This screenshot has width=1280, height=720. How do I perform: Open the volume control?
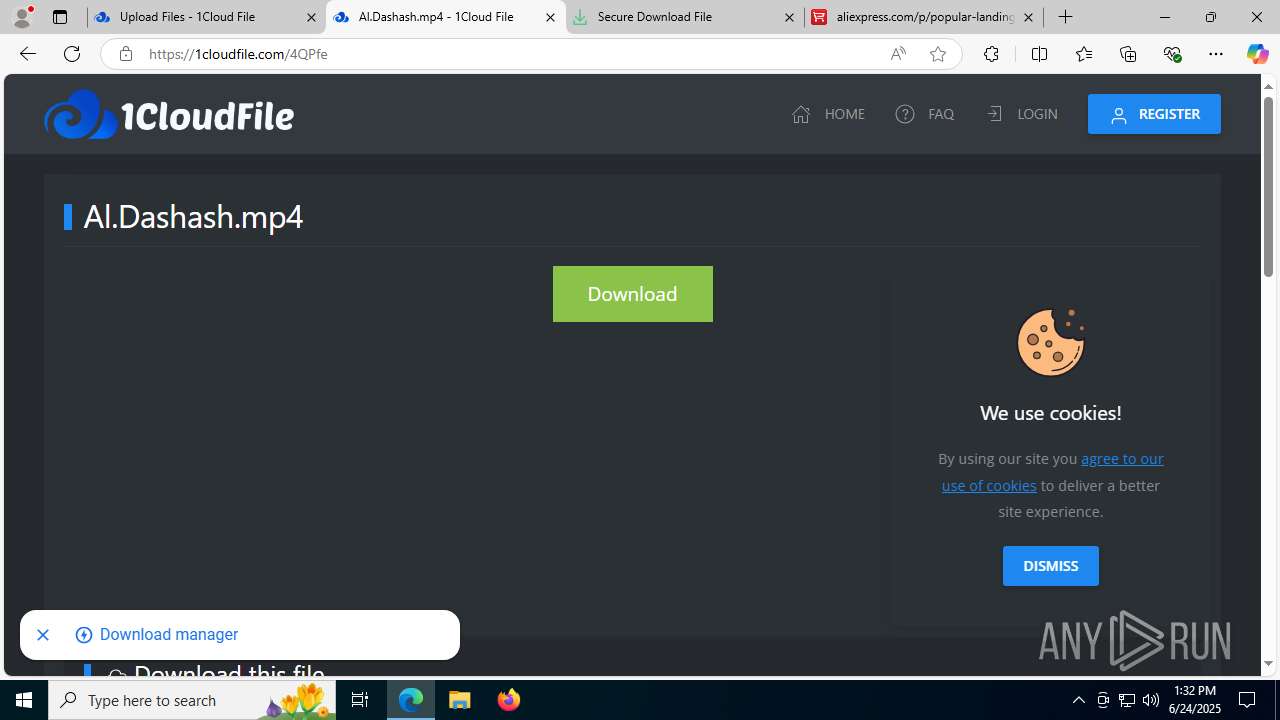pos(1151,700)
